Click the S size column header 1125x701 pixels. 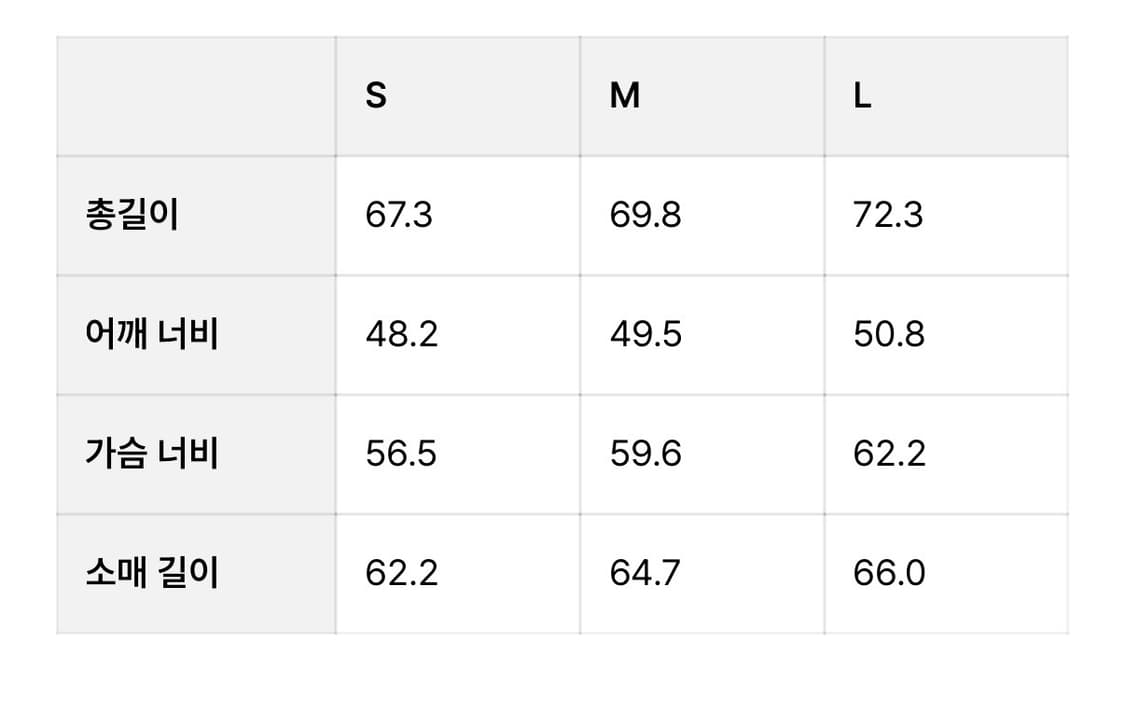376,96
